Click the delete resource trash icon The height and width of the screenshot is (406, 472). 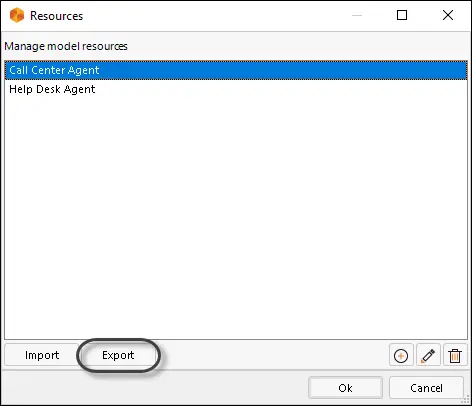click(455, 356)
